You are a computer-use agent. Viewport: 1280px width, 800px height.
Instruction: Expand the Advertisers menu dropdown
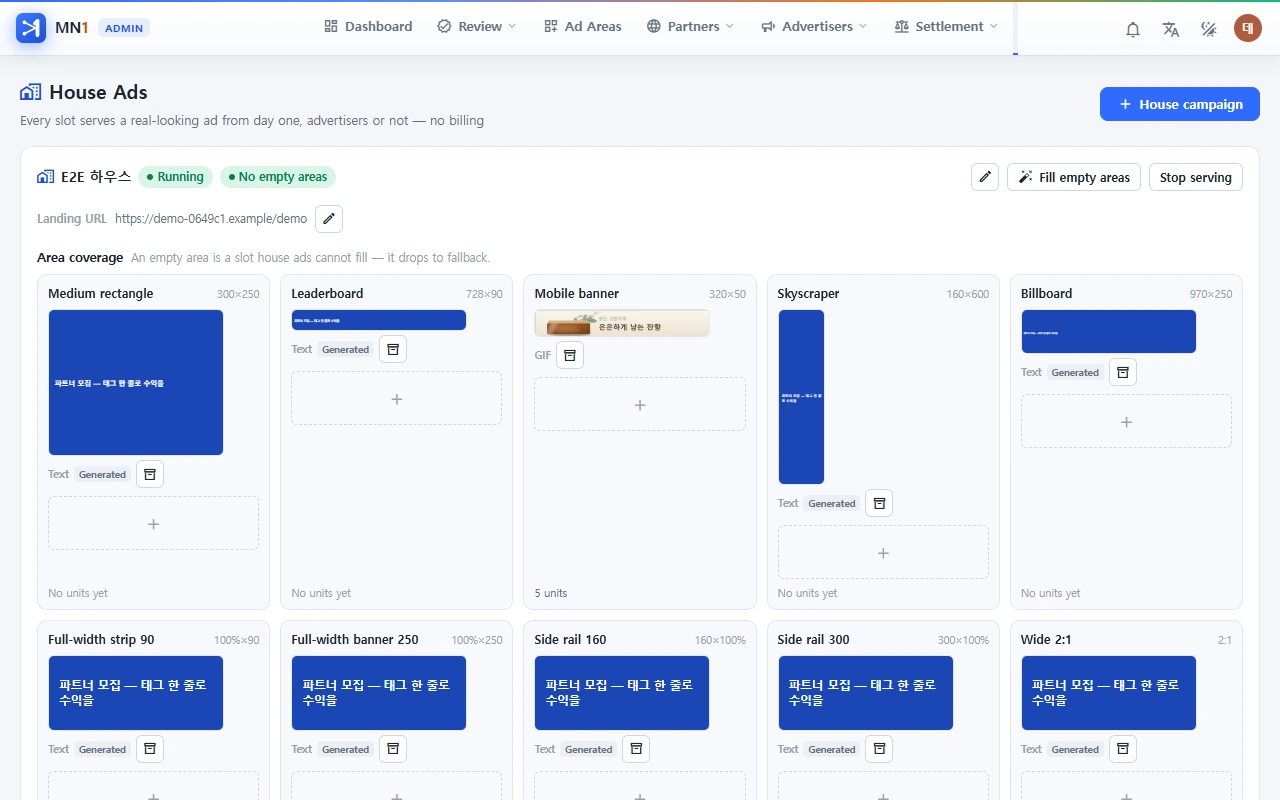click(814, 27)
